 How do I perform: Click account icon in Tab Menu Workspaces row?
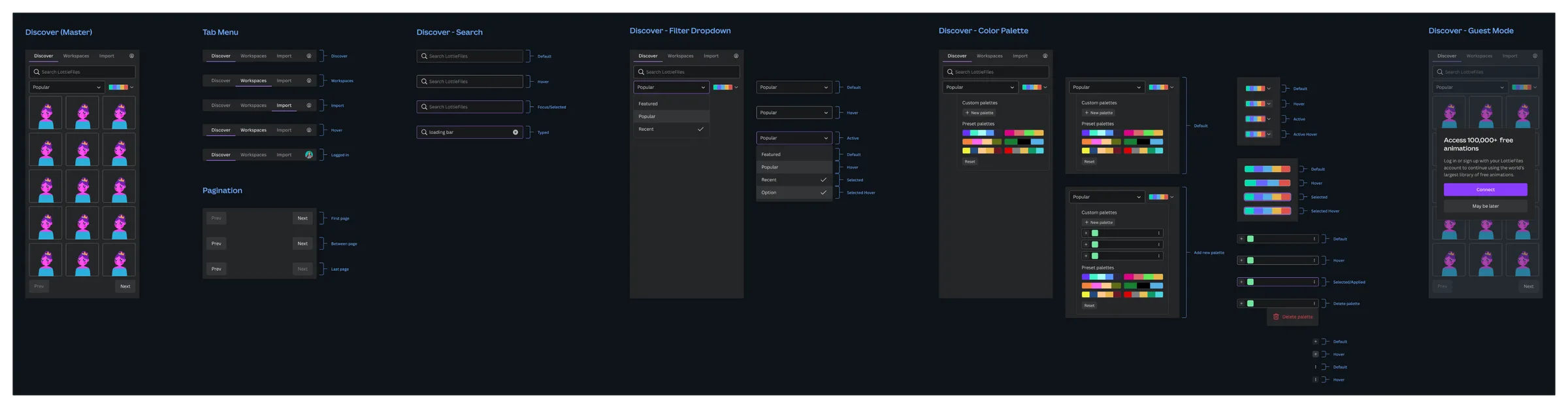[x=309, y=80]
